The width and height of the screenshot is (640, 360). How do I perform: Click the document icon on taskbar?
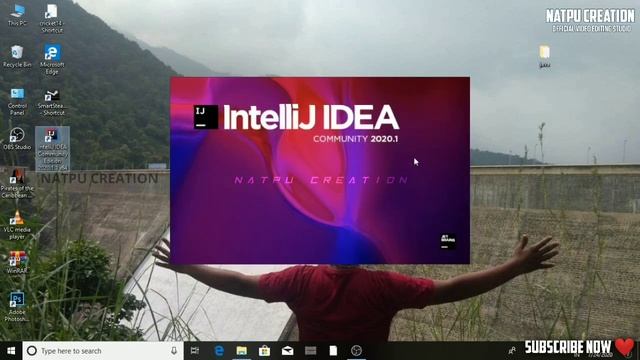(x=333, y=351)
